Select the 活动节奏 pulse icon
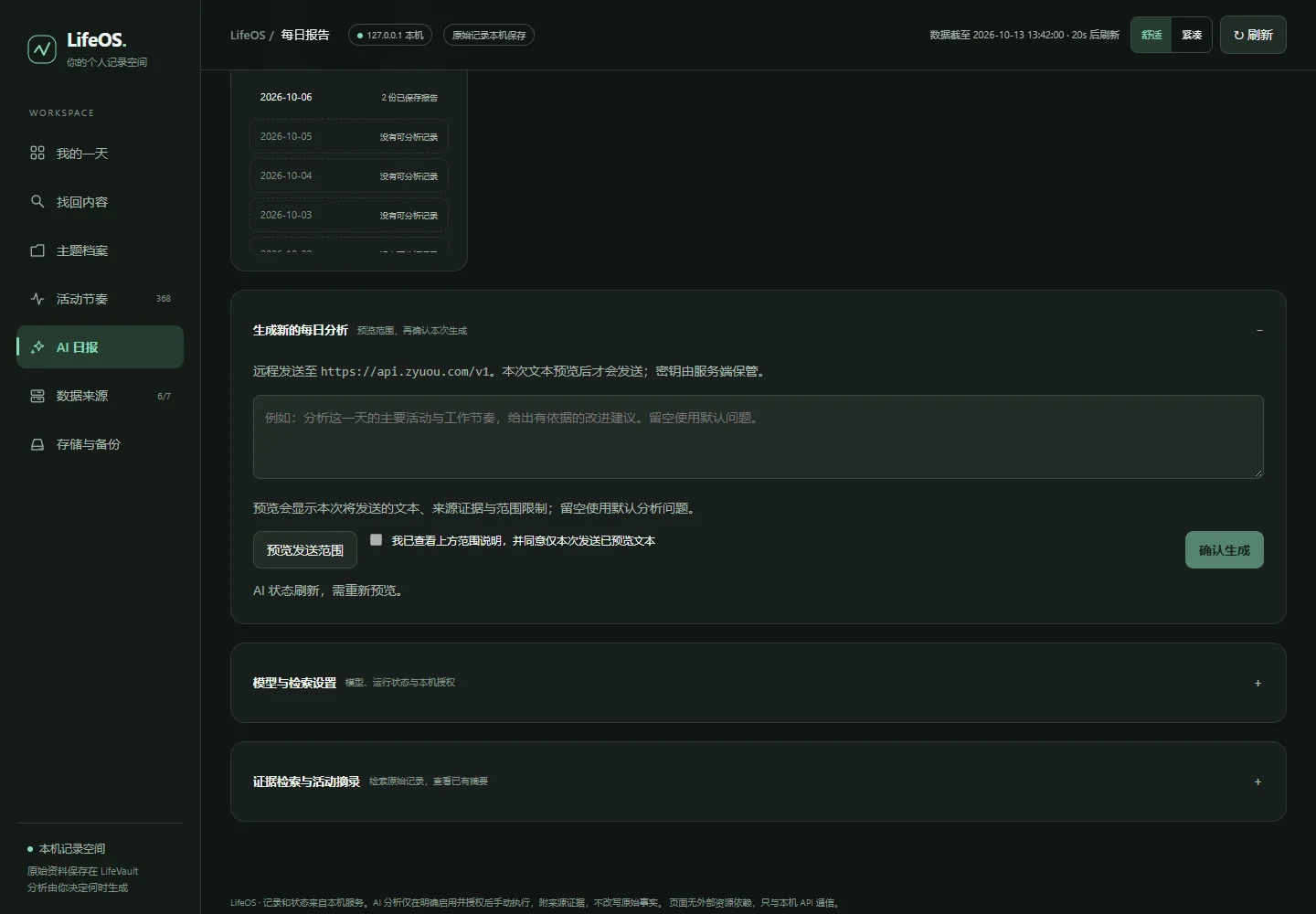Viewport: 1316px width, 914px height. point(37,298)
